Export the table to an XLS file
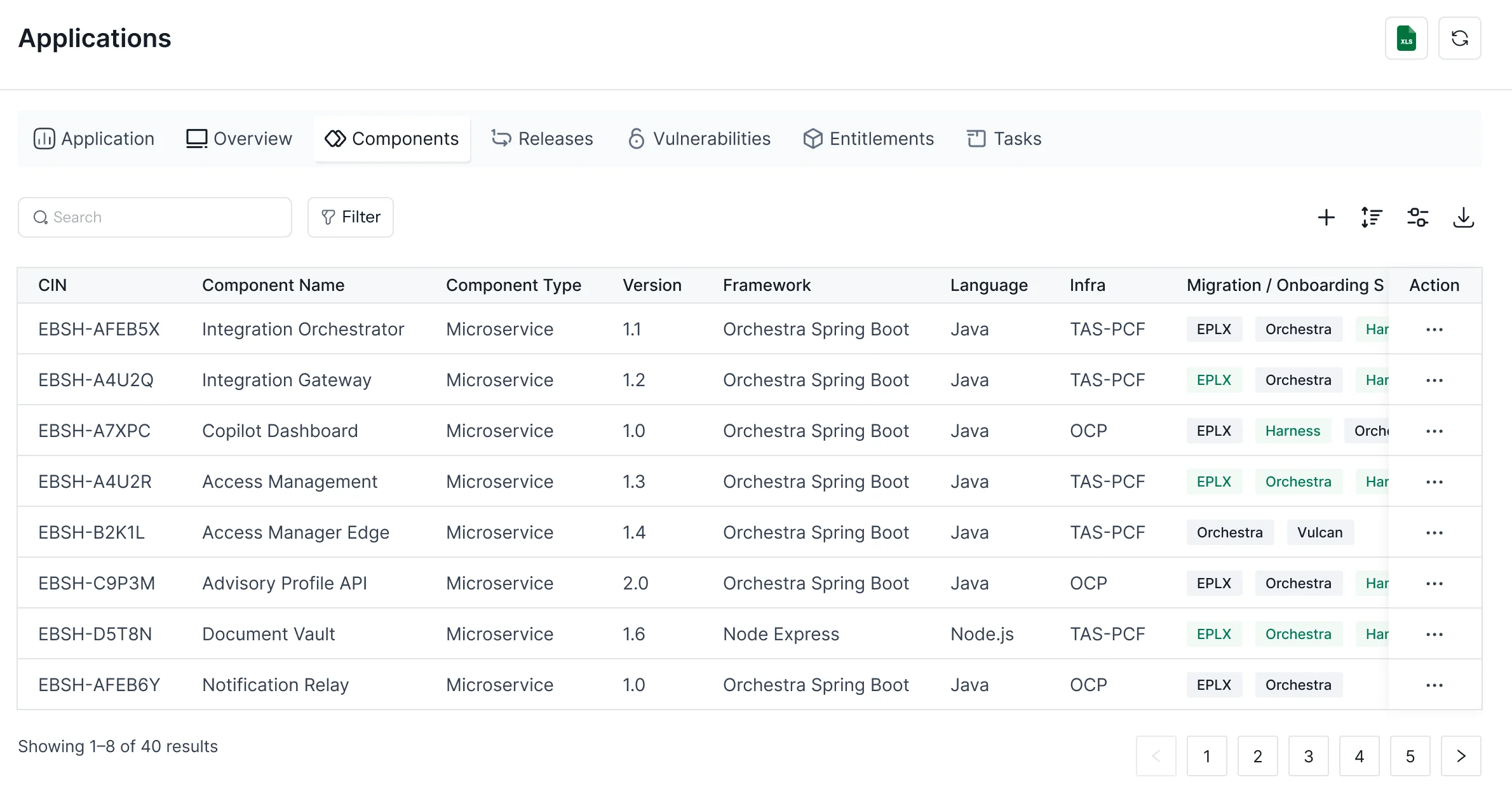Screen dimensions: 1512x794 (1406, 38)
